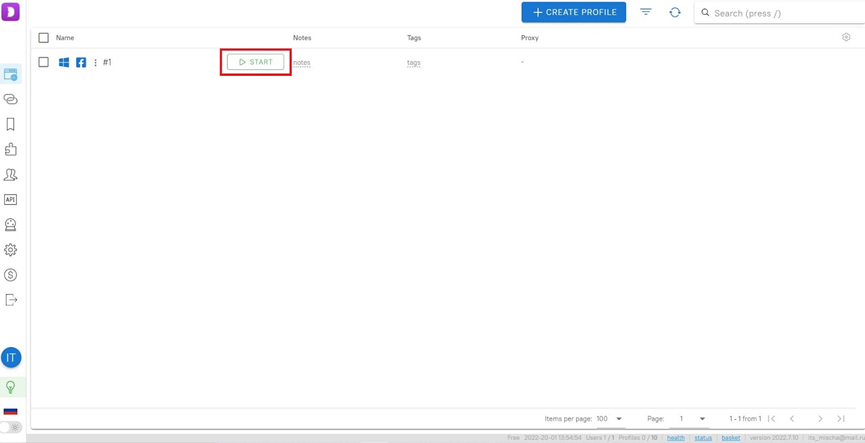This screenshot has width=865, height=443.
Task: Click the 'Users 1 / 1' status text
Action: (x=600, y=437)
